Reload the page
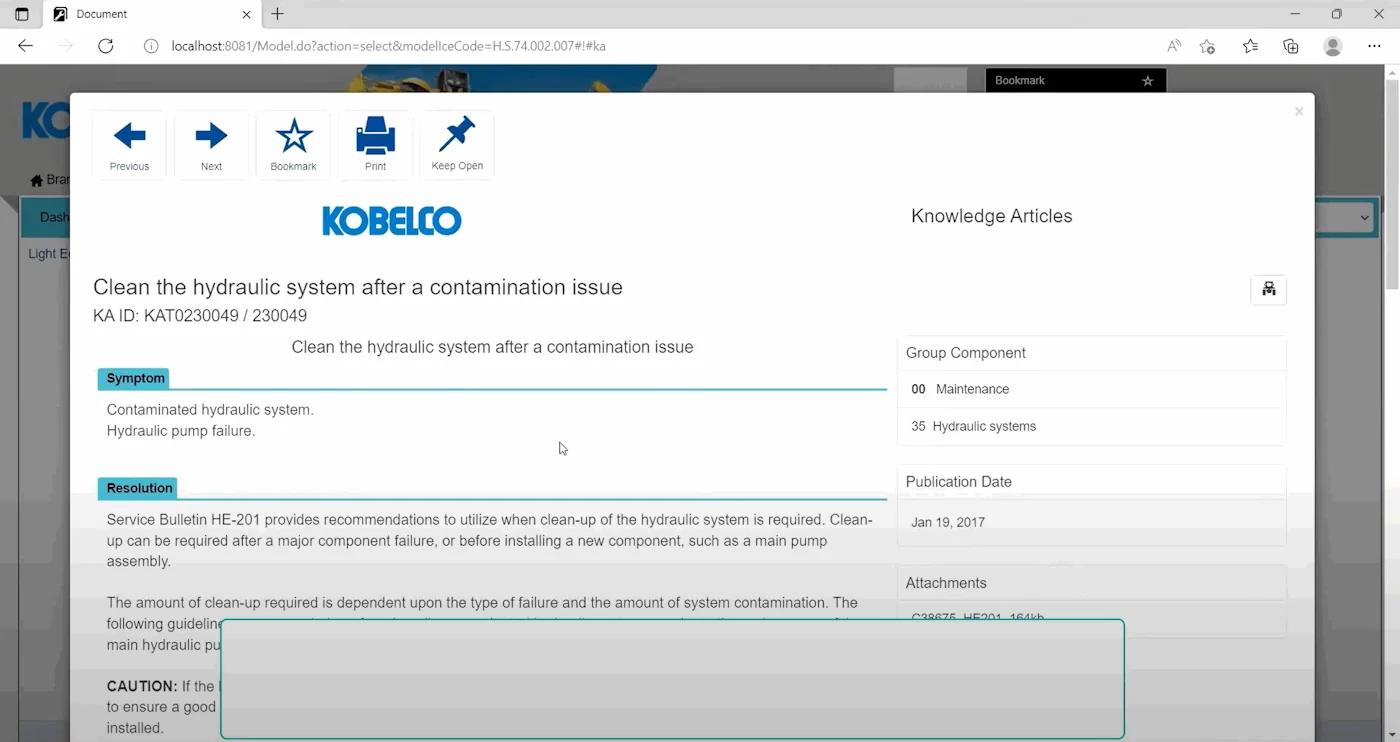 coord(106,46)
